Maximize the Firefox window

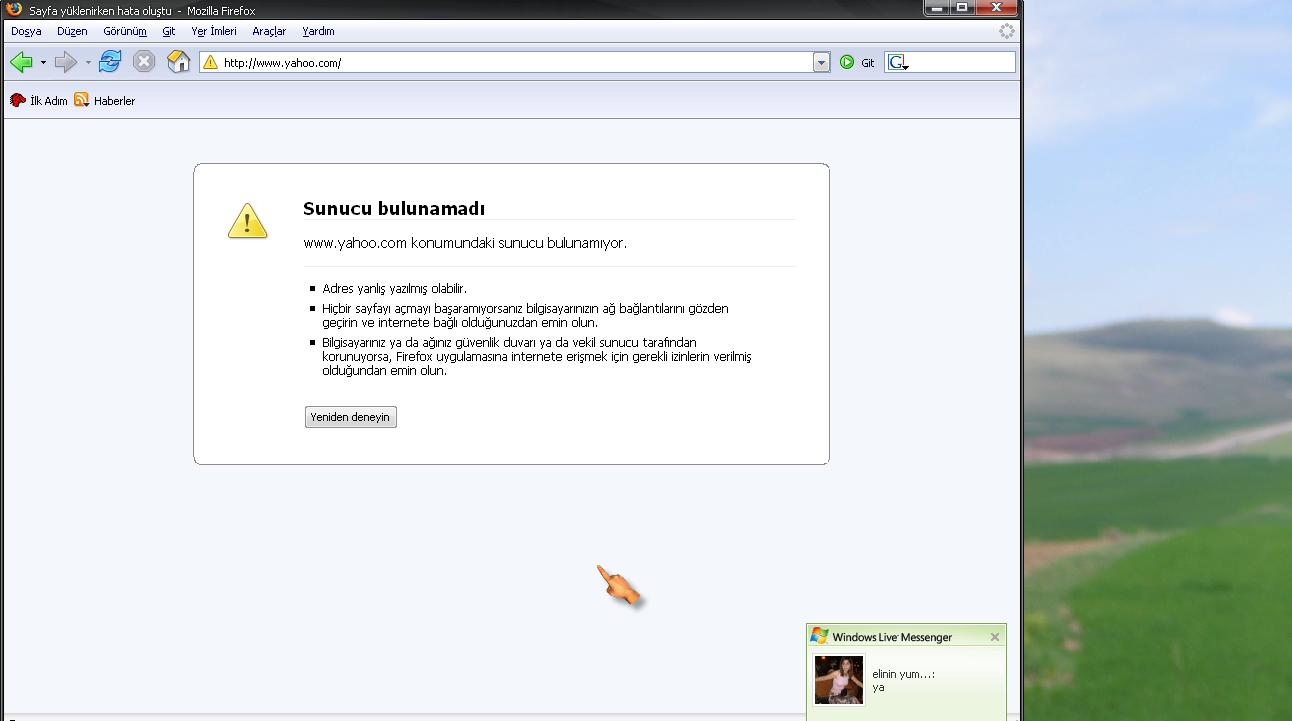[962, 8]
